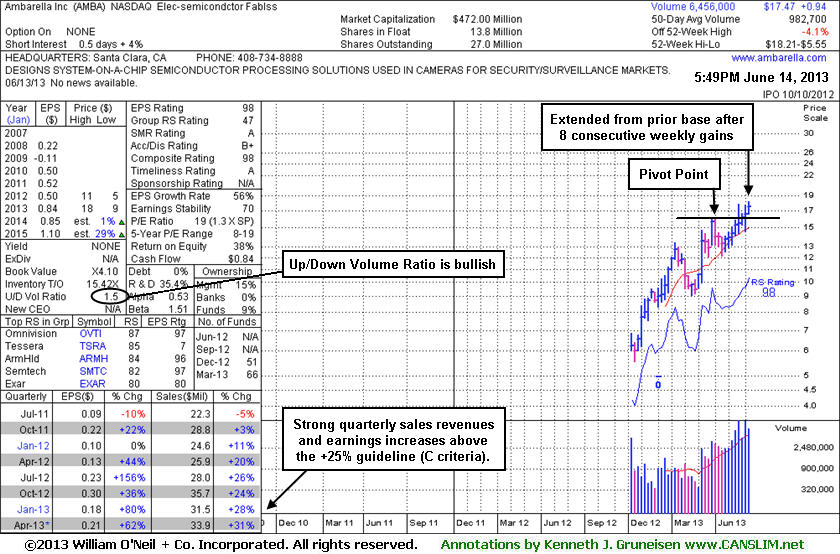Click the Earnings Stability 70 value
Screen dimensions: 840x554
[248, 208]
